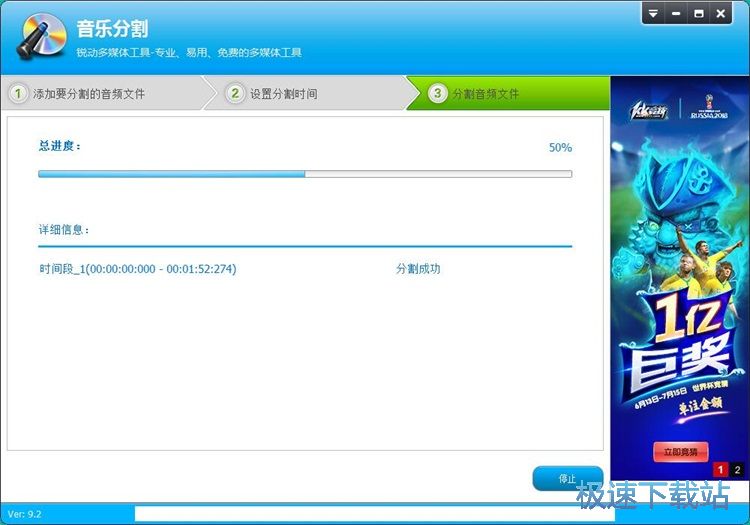750x525 pixels.
Task: Click the 详细信息 label
Action: pos(64,230)
